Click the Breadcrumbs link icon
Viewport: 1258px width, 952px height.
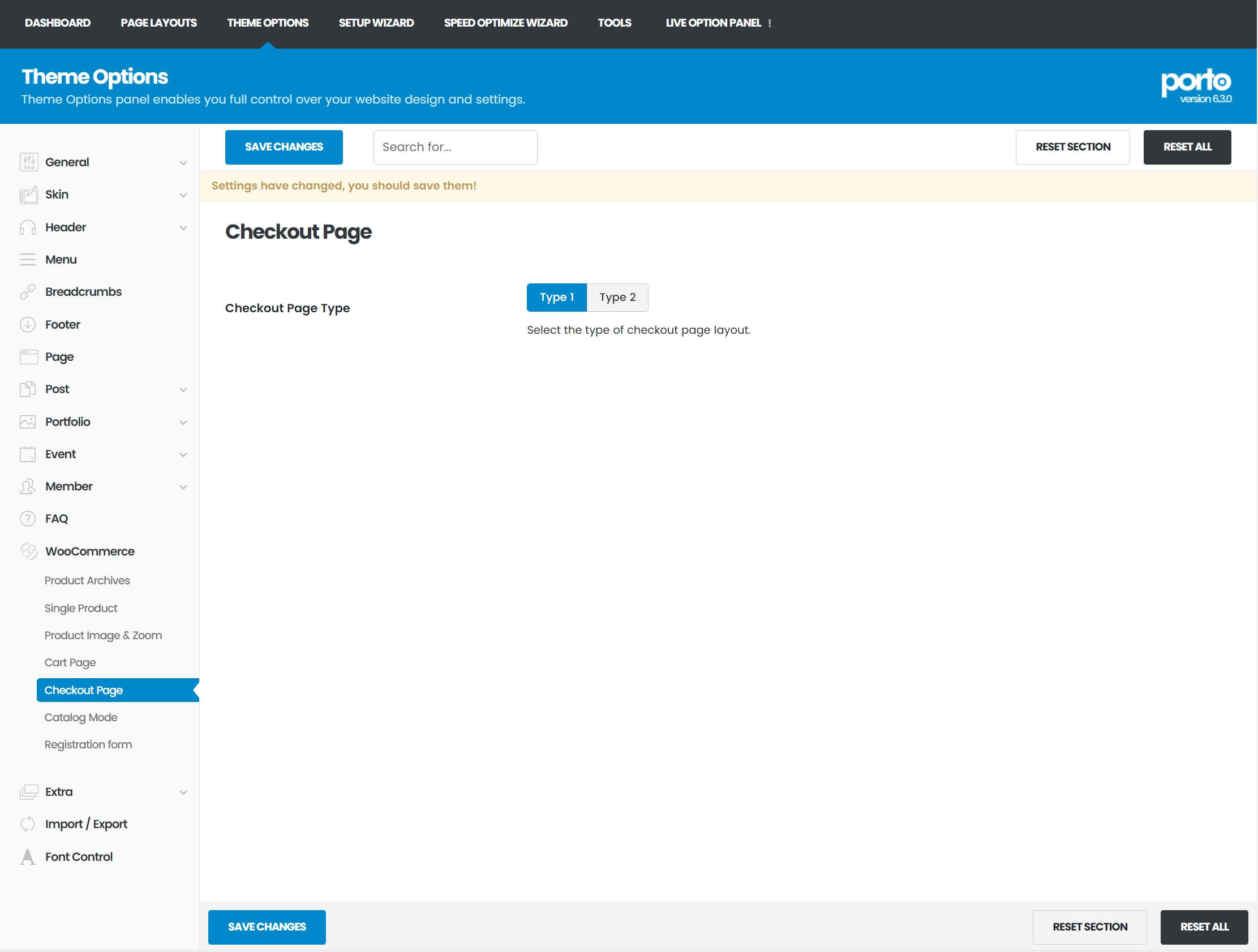[28, 292]
